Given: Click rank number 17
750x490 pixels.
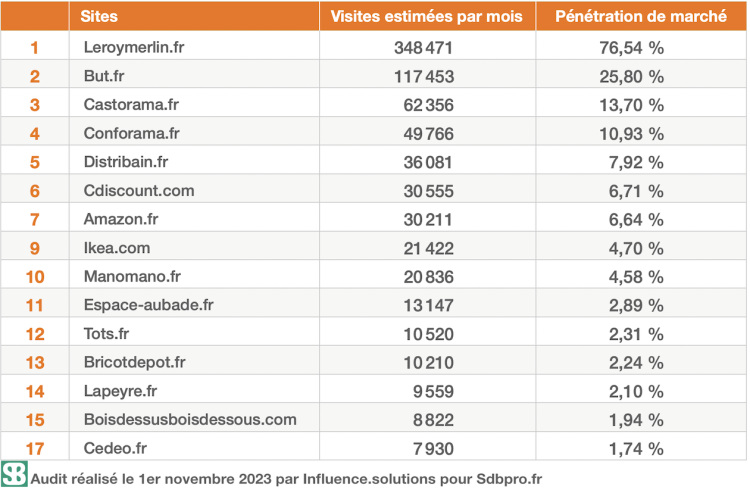Looking at the screenshot, I should (34, 449).
